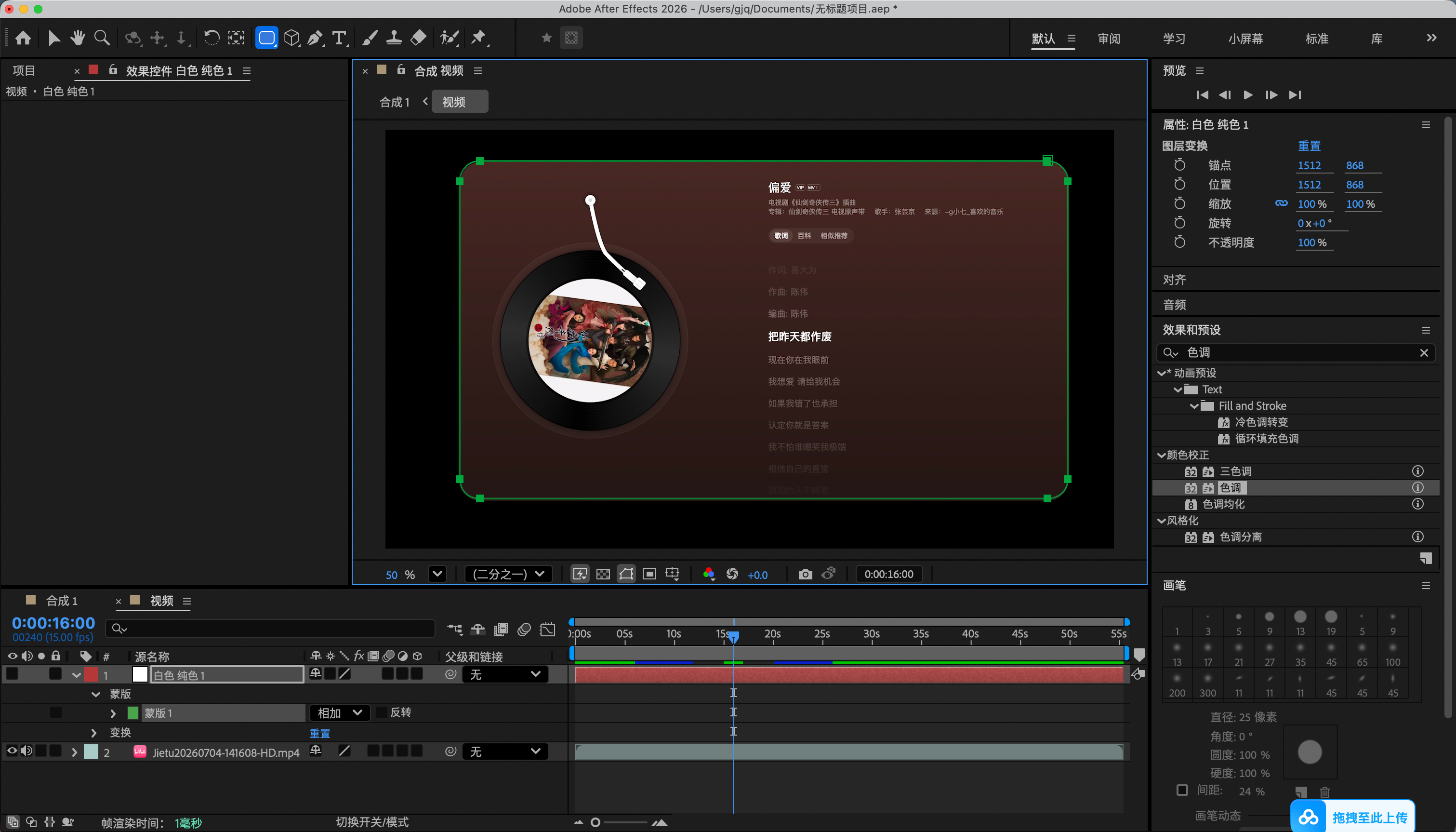Open the 相加 mask mode dropdown
Image resolution: width=1456 pixels, height=832 pixels.
(340, 712)
